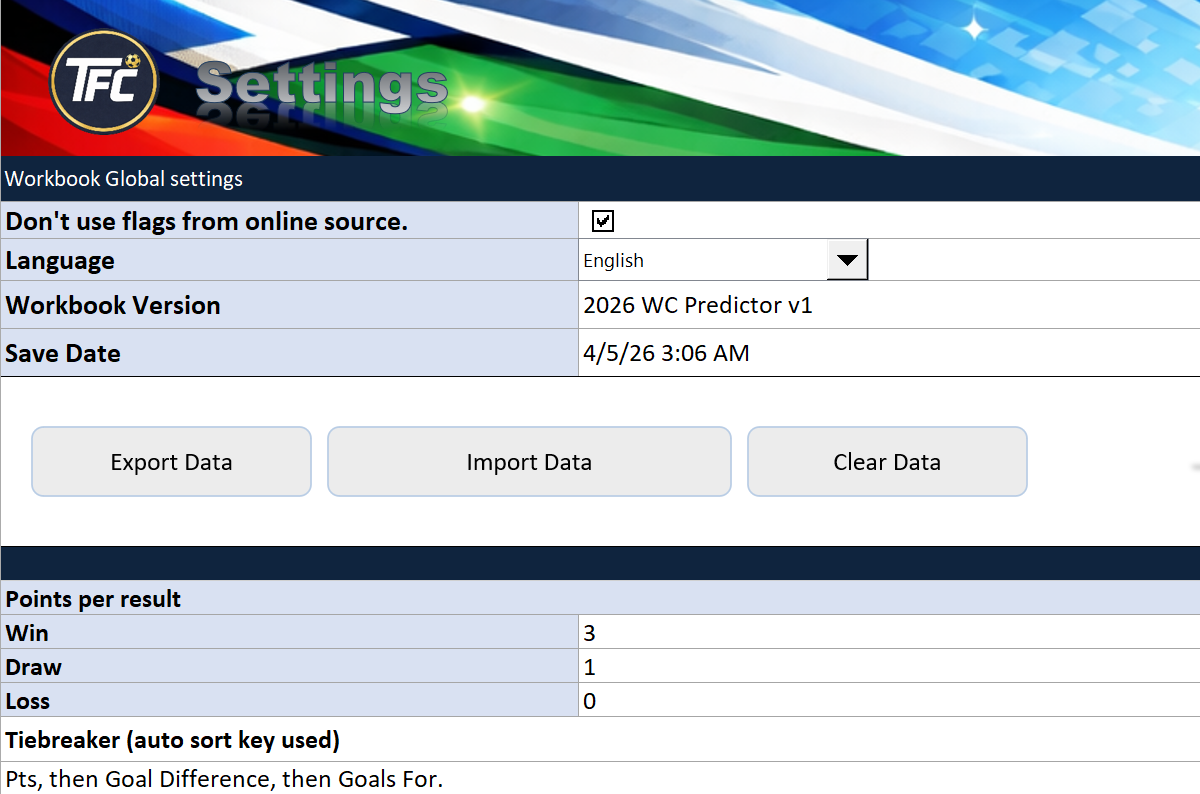Viewport: 1200px width, 794px height.
Task: Click the Language dropdown arrow
Action: [x=848, y=260]
